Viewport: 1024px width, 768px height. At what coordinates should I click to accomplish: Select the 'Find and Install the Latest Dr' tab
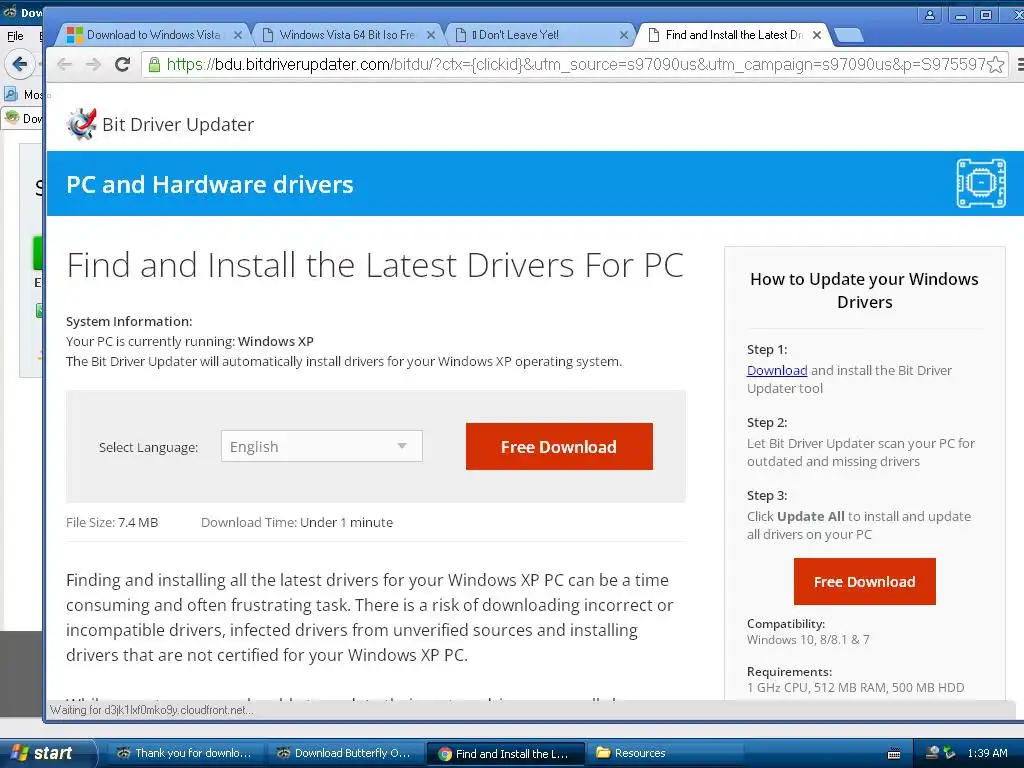(735, 35)
